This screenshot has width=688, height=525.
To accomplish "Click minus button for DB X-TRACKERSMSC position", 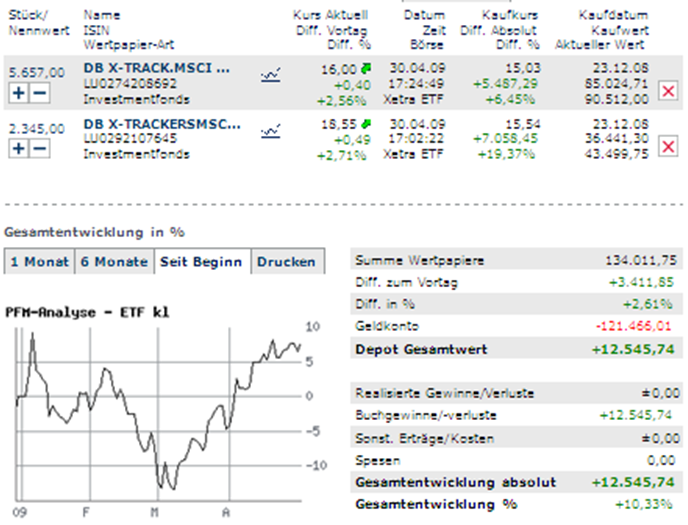I will pyautogui.click(x=38, y=148).
